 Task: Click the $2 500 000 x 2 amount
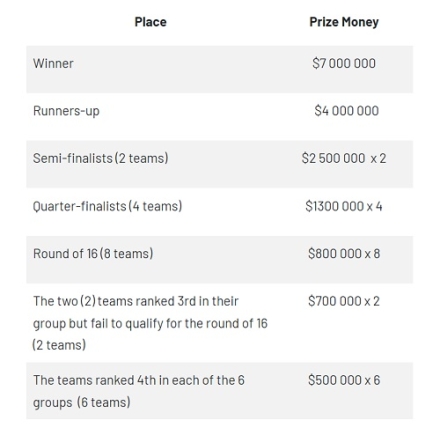tap(344, 158)
